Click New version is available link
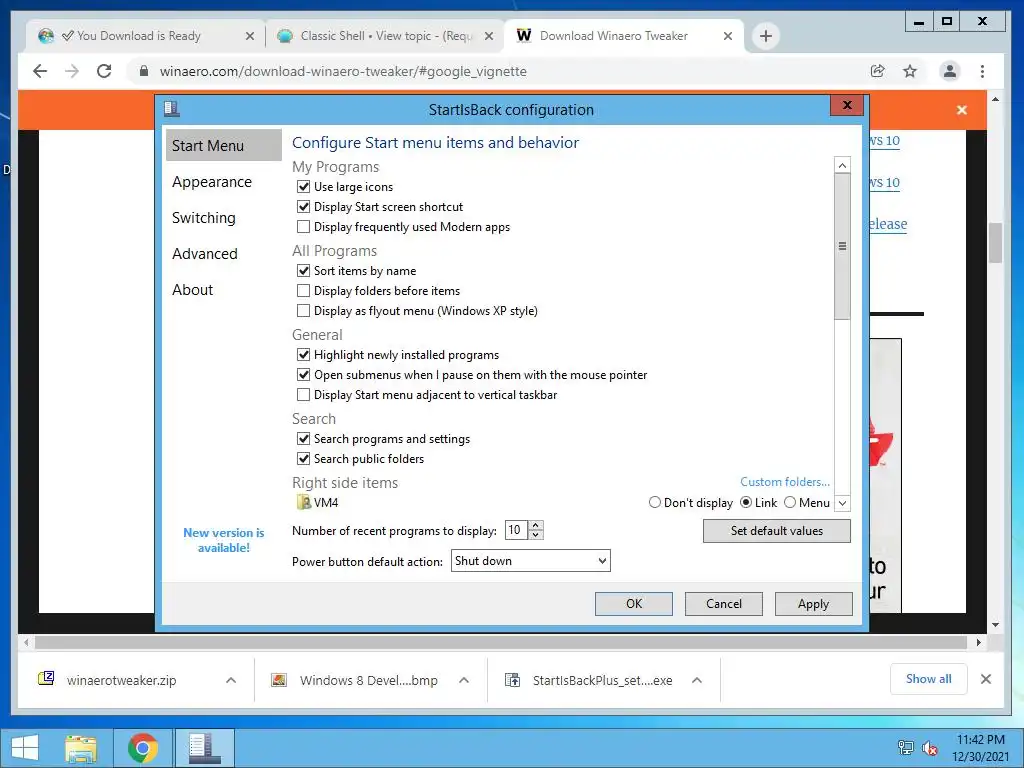The image size is (1024, 768). tap(223, 540)
